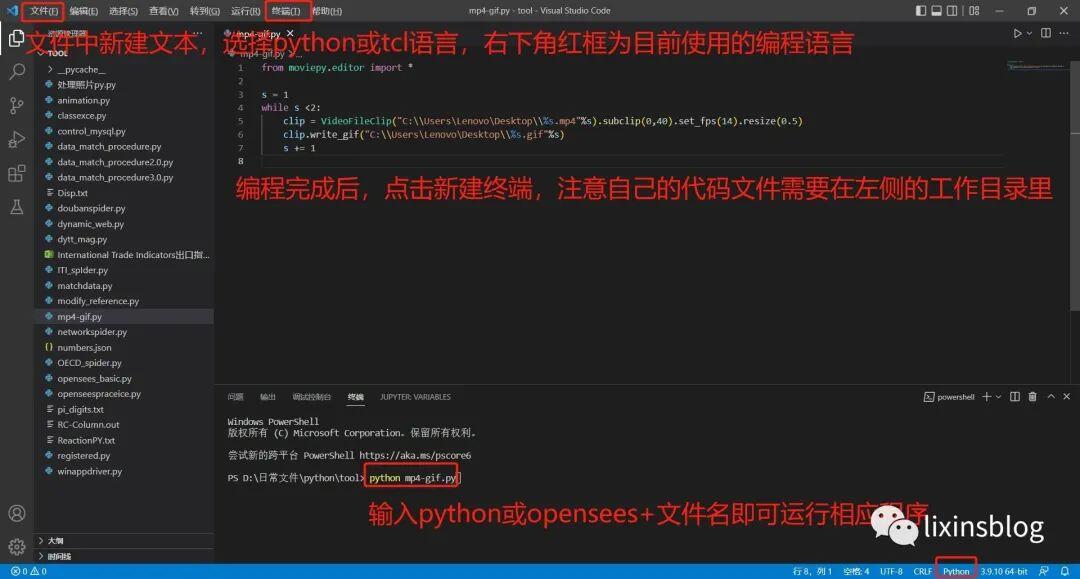Open the File menu
1080x579 pixels.
tap(43, 11)
